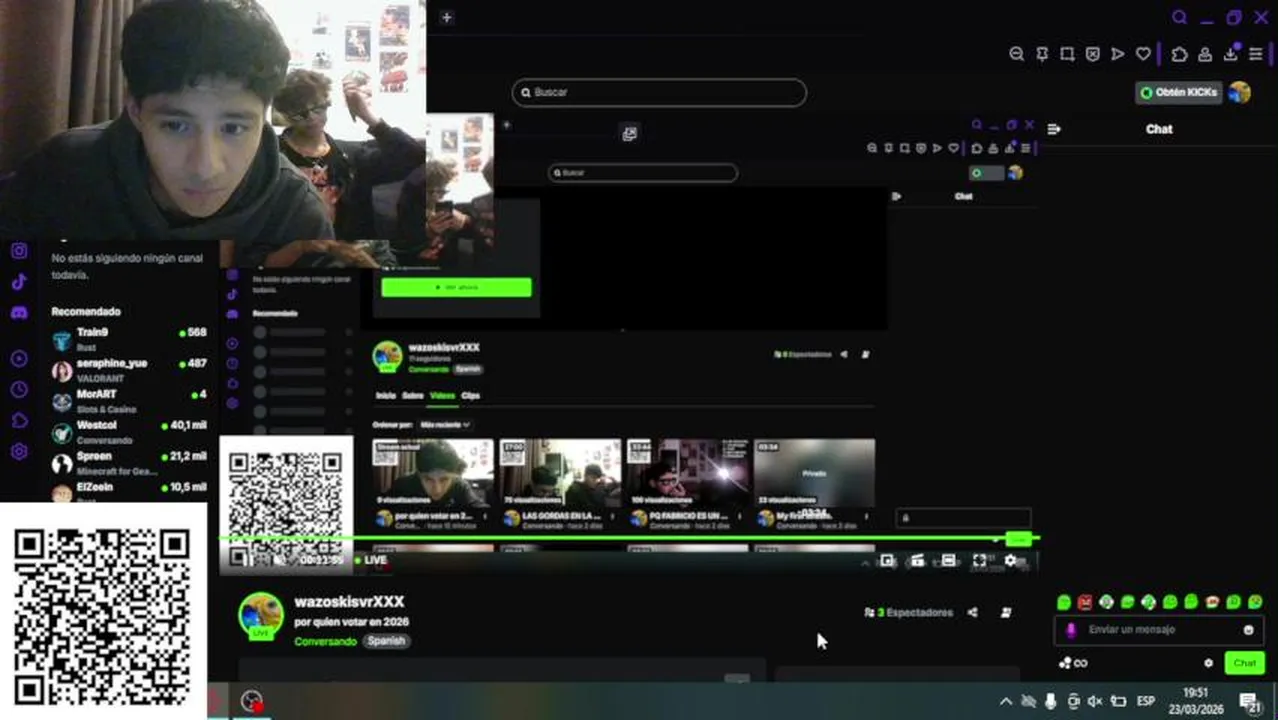The width and height of the screenshot is (1278, 720).
Task: Open the browser hamburger menu icon
Action: [x=1256, y=54]
